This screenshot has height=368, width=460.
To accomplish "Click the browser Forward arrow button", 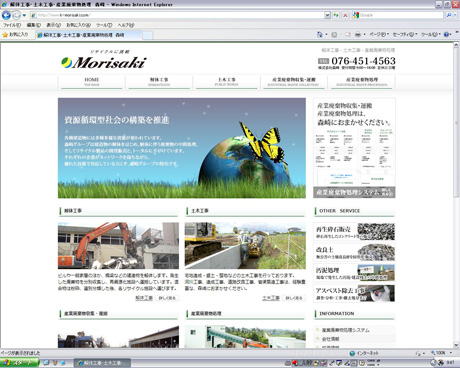I will (x=16, y=15).
